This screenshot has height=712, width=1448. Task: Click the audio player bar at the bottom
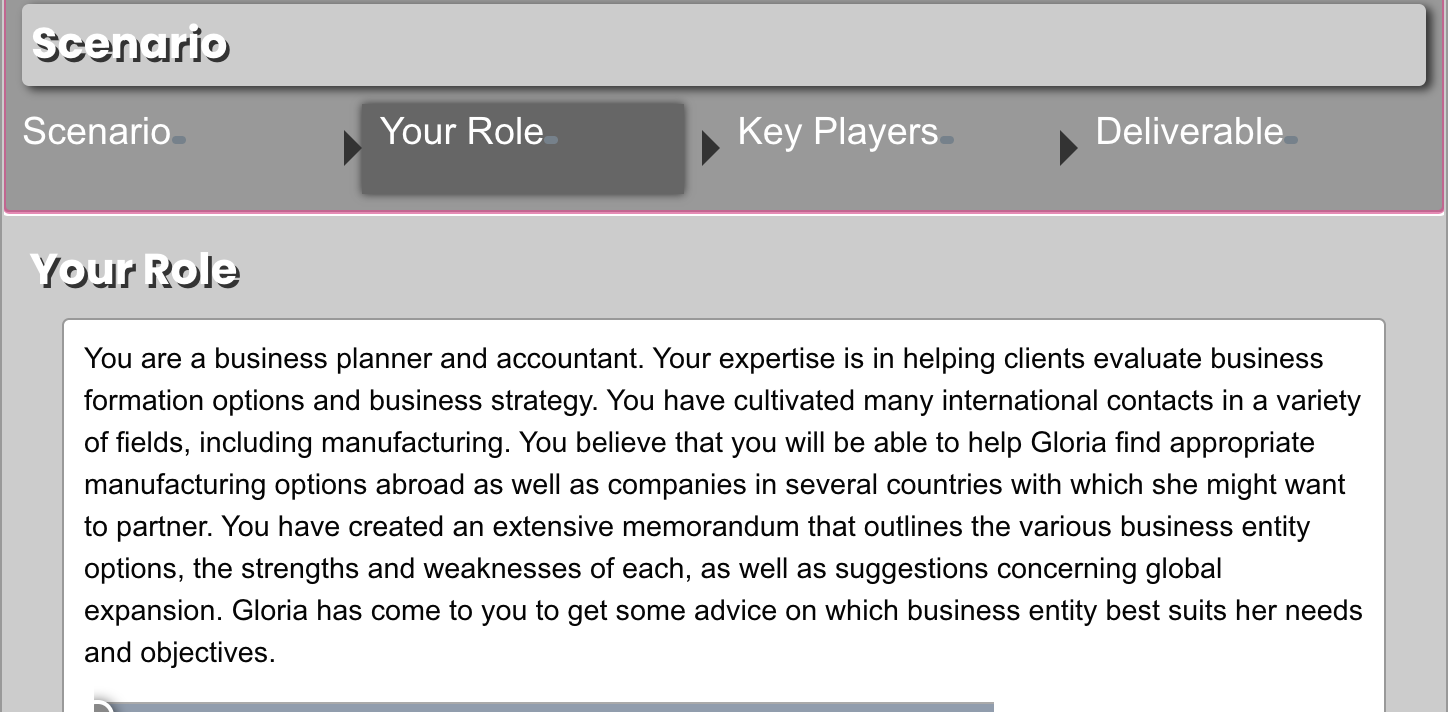click(545, 706)
